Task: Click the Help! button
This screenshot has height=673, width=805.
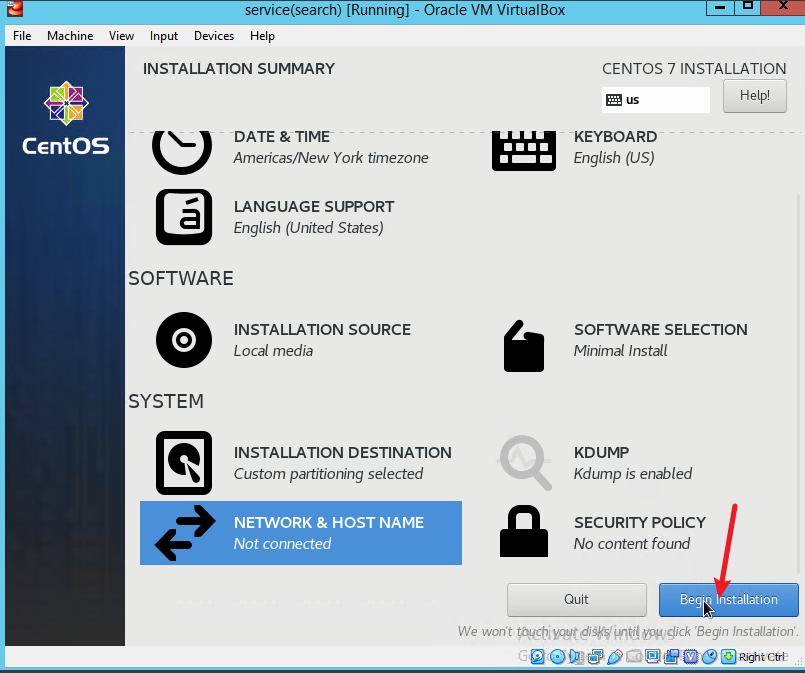Action: tap(755, 96)
